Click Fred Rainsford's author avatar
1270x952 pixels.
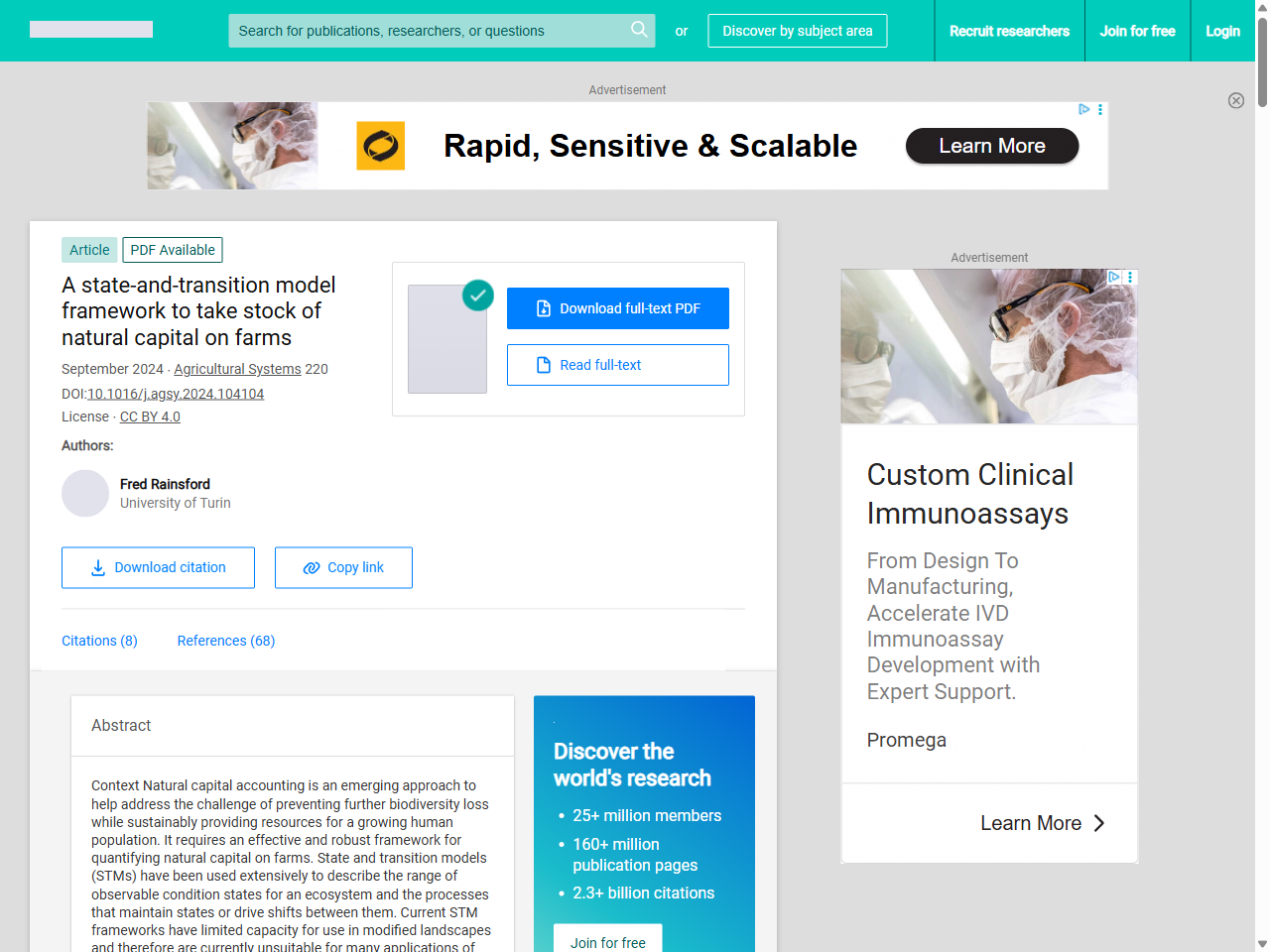[x=85, y=494]
